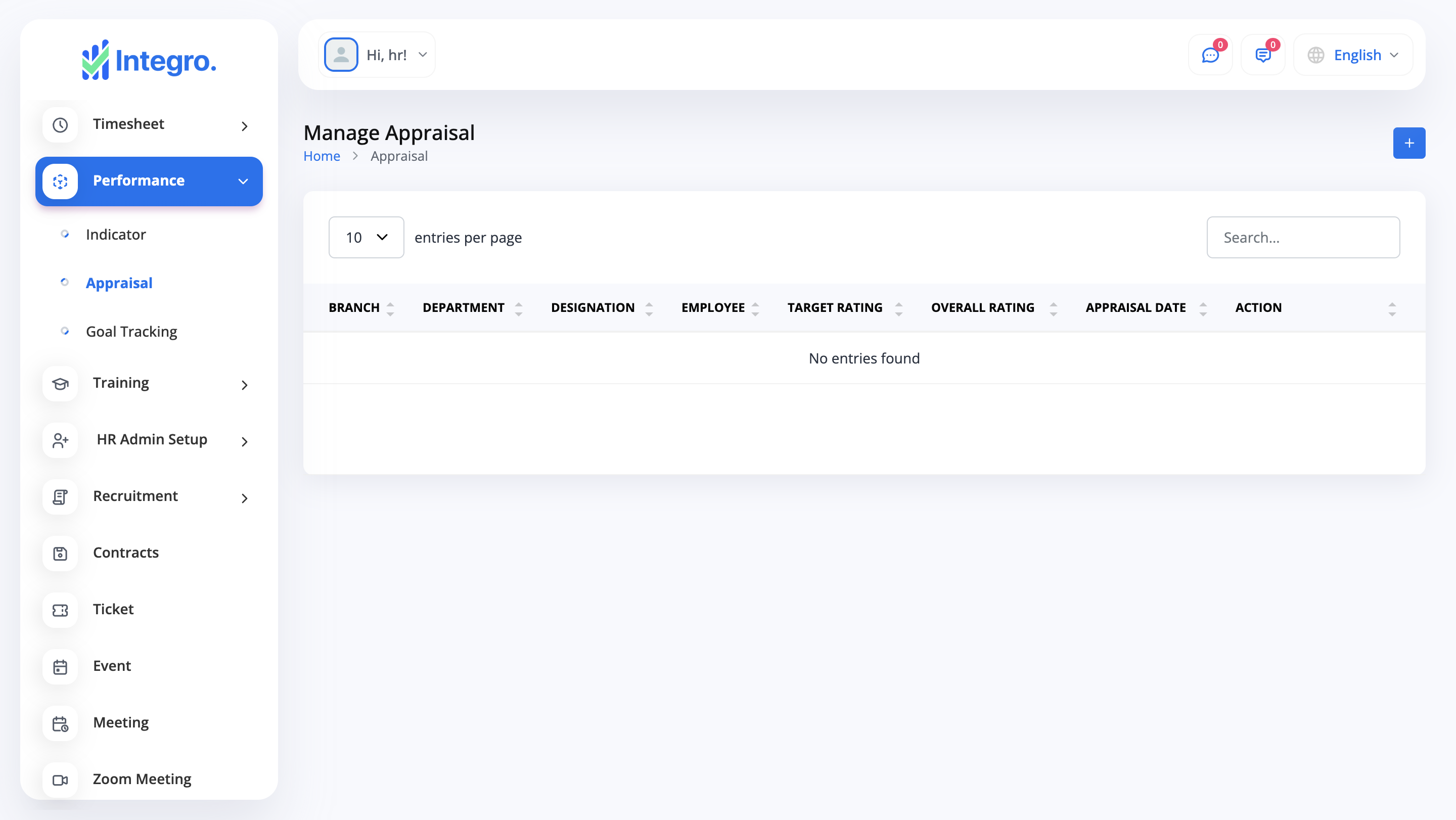The image size is (1456, 820).
Task: Click the Home breadcrumb link
Action: click(321, 157)
